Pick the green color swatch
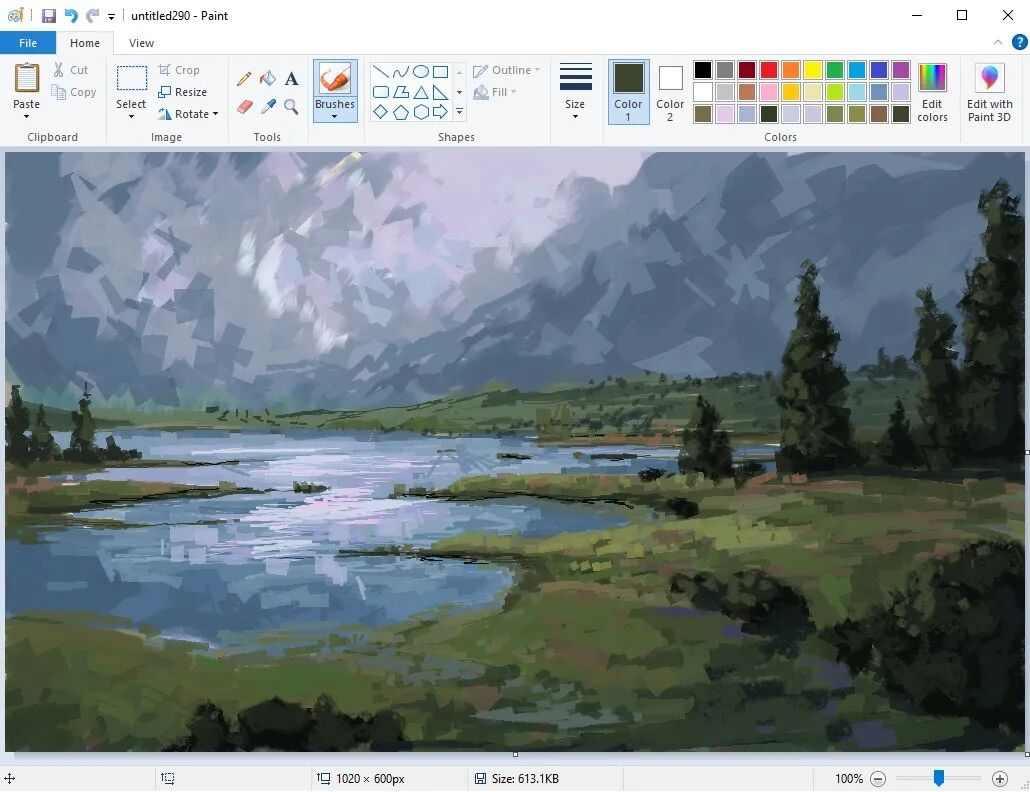 (x=835, y=70)
